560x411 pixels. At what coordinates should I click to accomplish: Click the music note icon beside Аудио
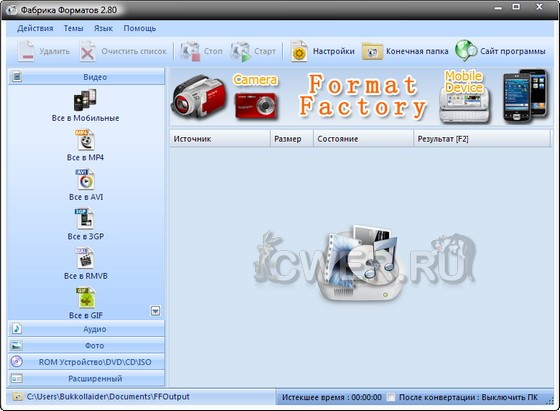(17, 329)
